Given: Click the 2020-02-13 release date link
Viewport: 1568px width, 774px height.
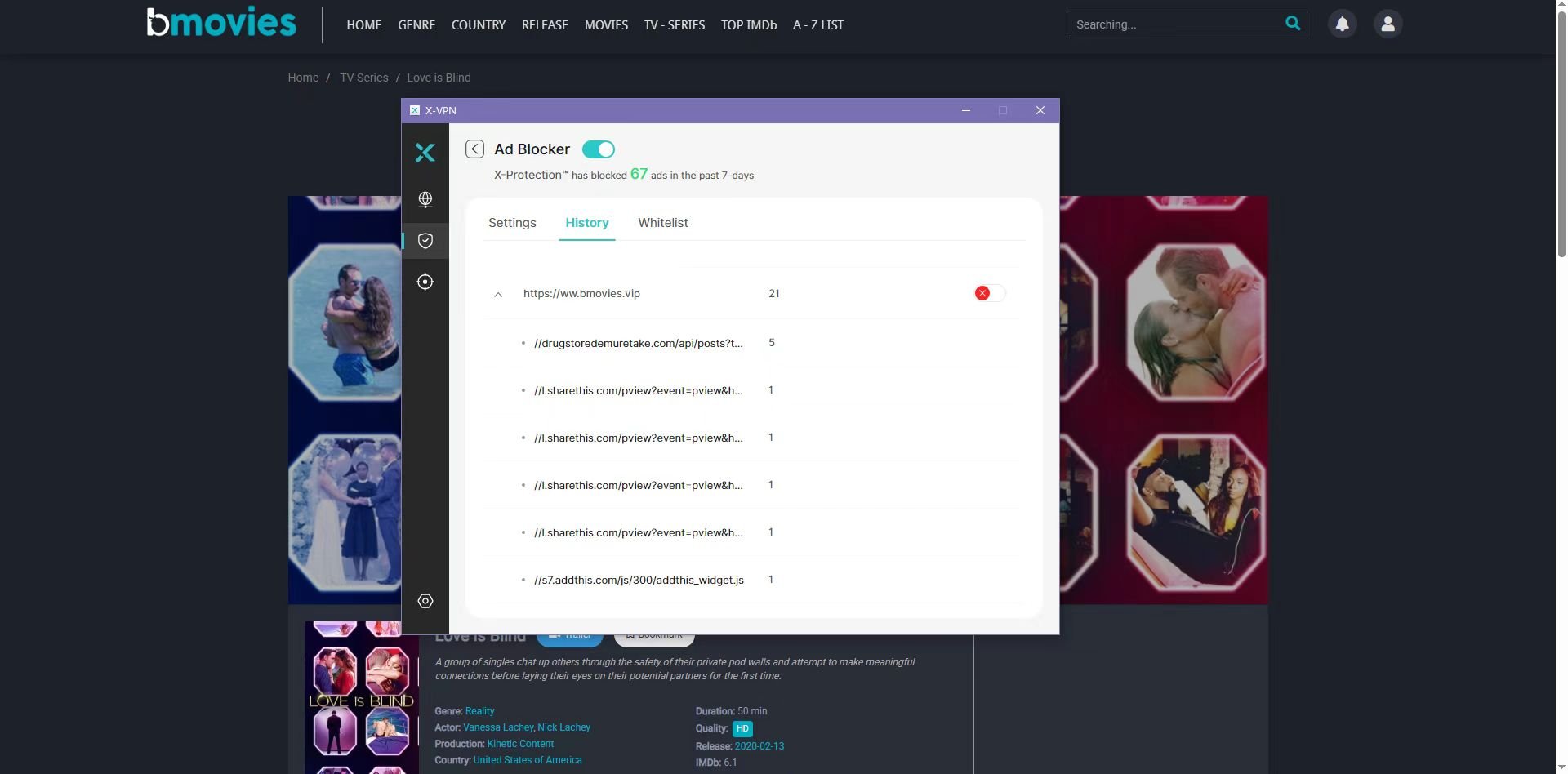Looking at the screenshot, I should [759, 746].
